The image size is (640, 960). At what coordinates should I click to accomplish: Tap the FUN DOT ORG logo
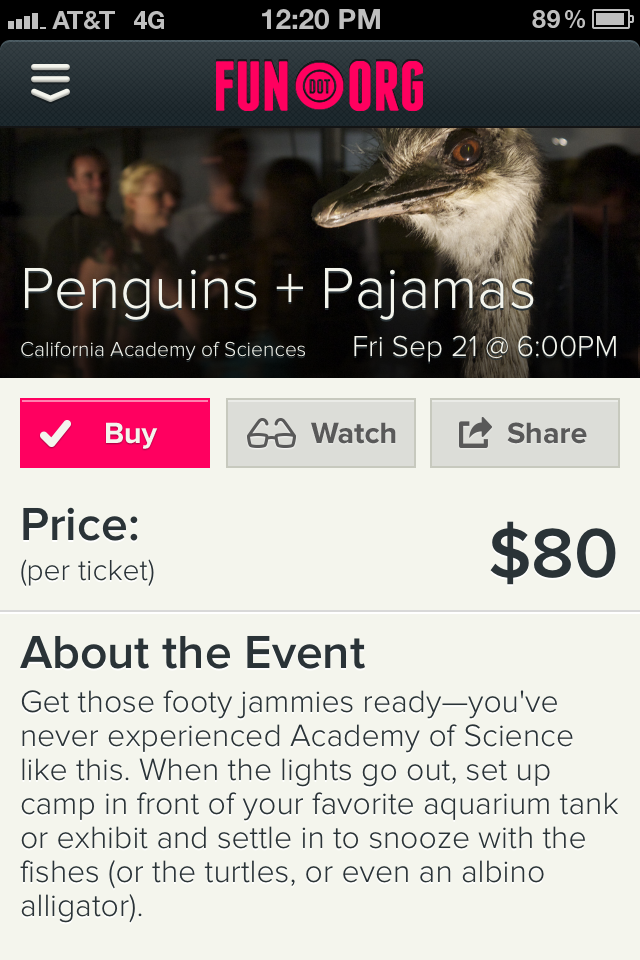[x=319, y=85]
